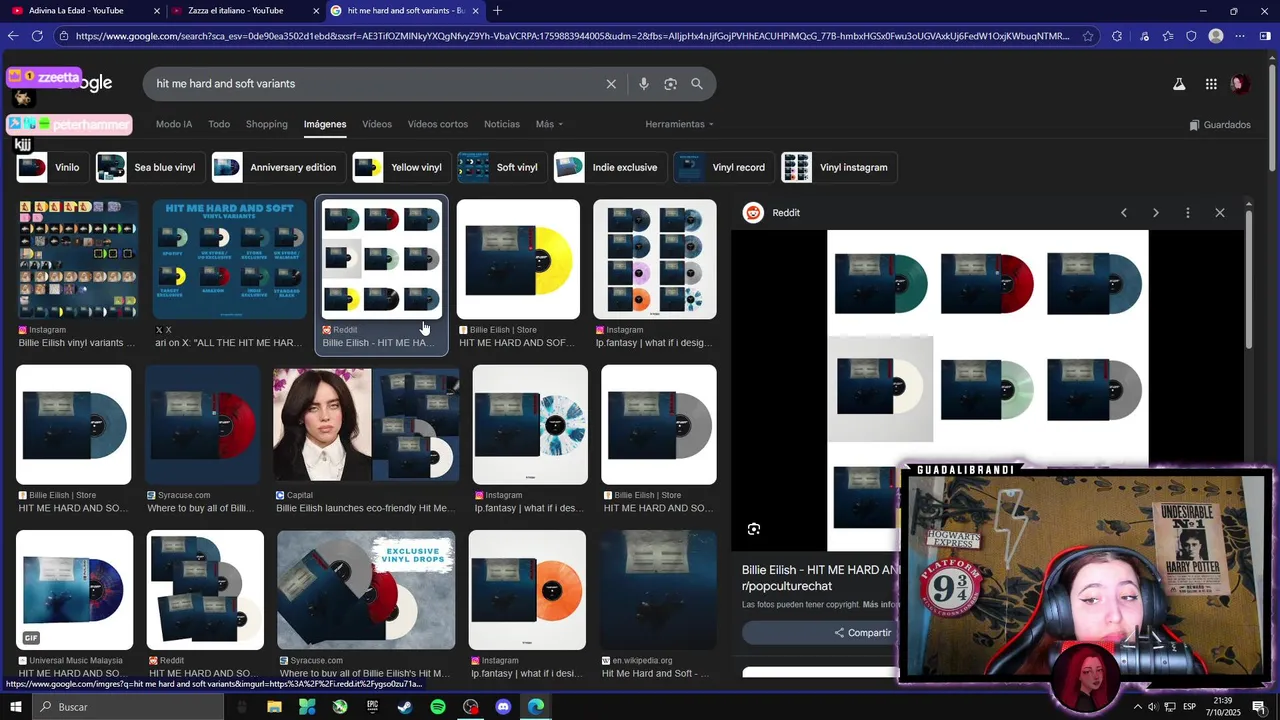
Task: Open Capital Billie Eilish eco-friendly image result
Action: coord(366,425)
